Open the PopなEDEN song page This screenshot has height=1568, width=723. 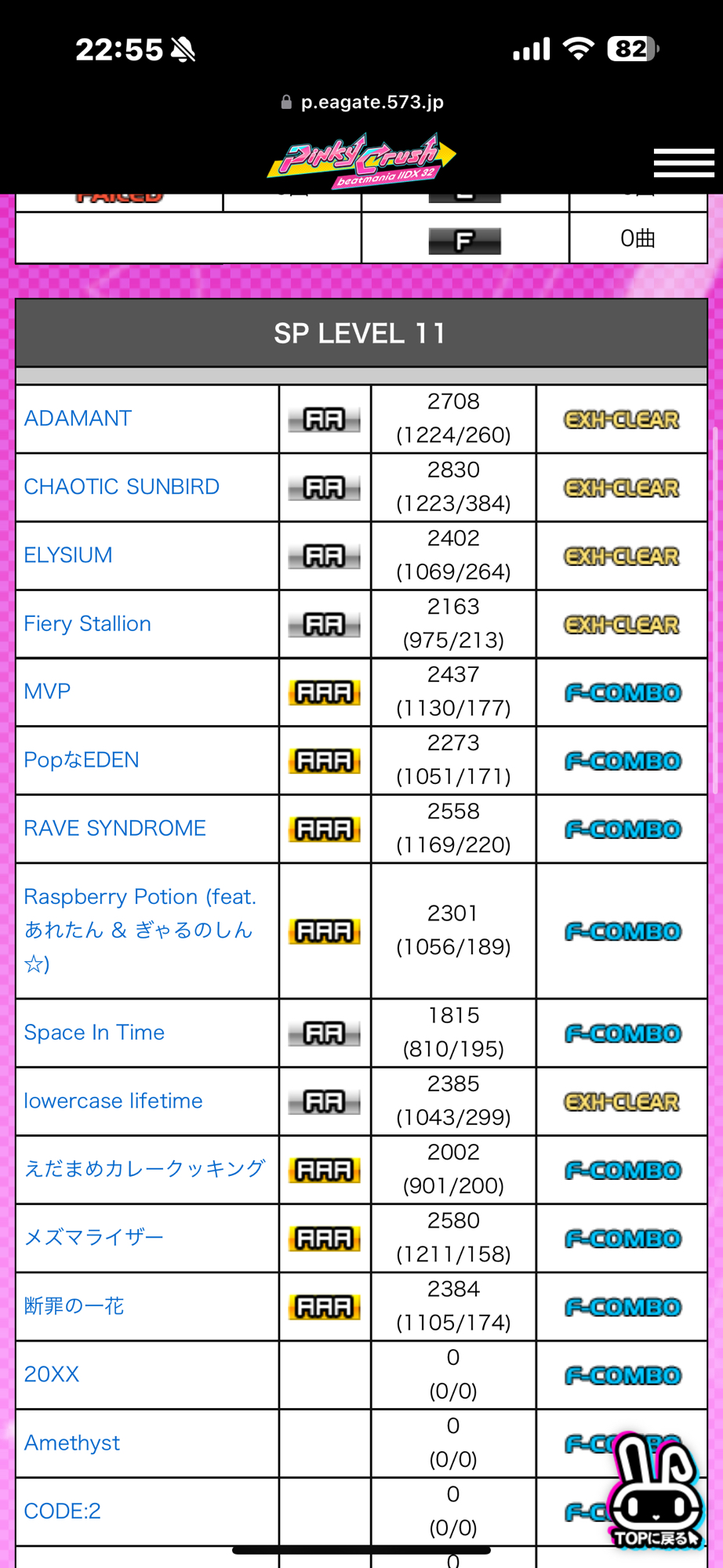tap(82, 760)
